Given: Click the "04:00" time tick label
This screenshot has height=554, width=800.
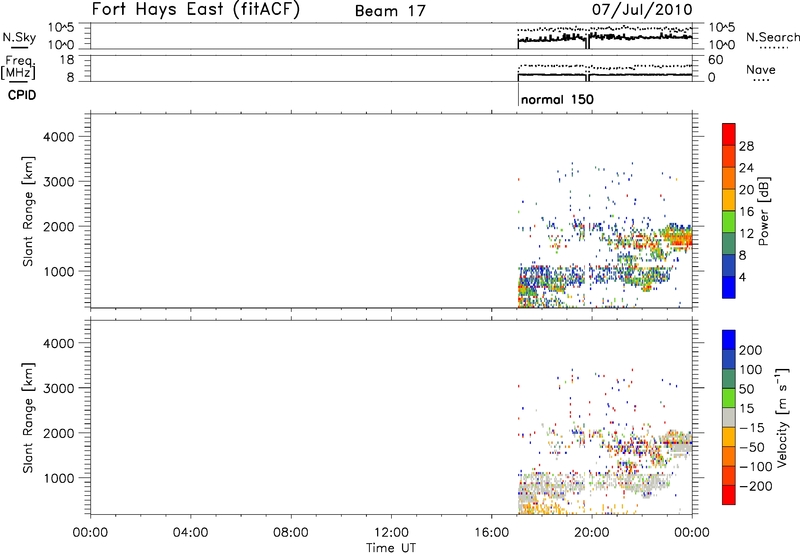Looking at the screenshot, I should pyautogui.click(x=190, y=533).
